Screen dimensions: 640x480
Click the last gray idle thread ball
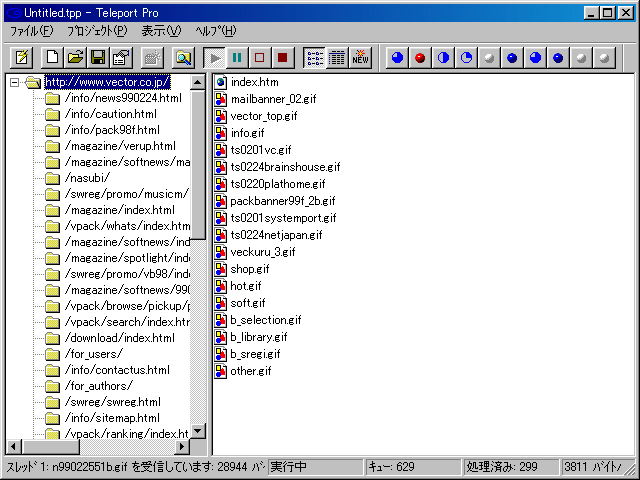604,58
